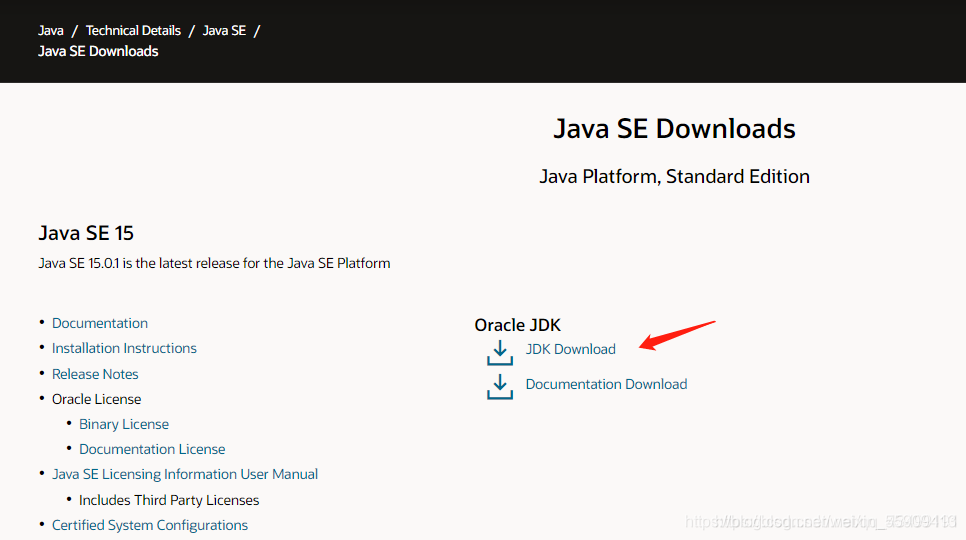The width and height of the screenshot is (966, 540).
Task: Click Includes Third Party Licenses text
Action: [x=169, y=500]
